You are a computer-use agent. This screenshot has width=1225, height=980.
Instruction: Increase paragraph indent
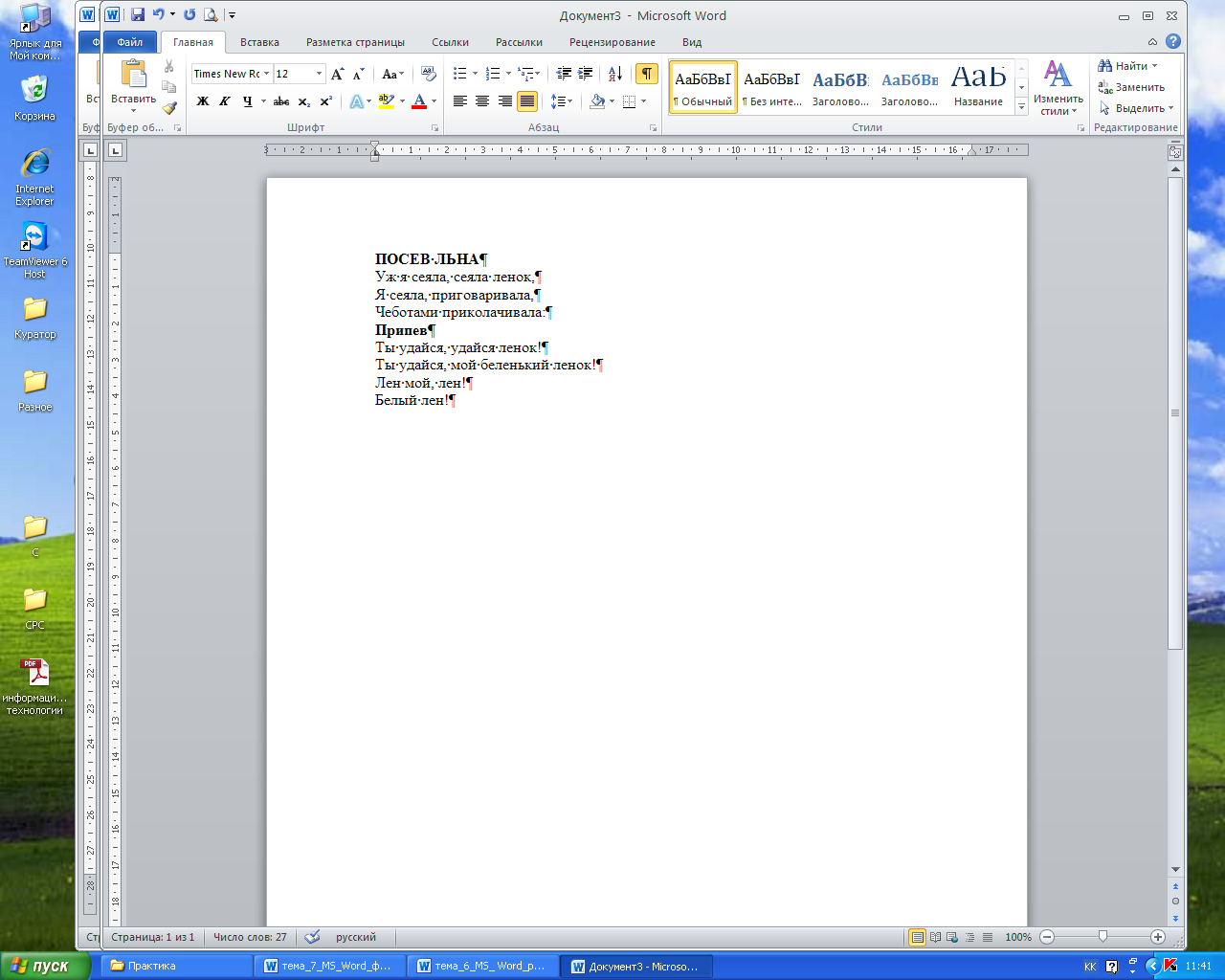(586, 74)
